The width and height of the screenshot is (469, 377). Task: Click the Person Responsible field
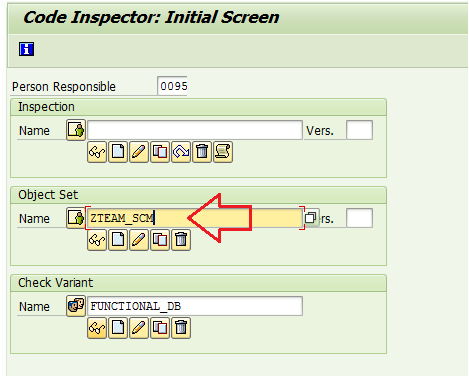[x=172, y=86]
